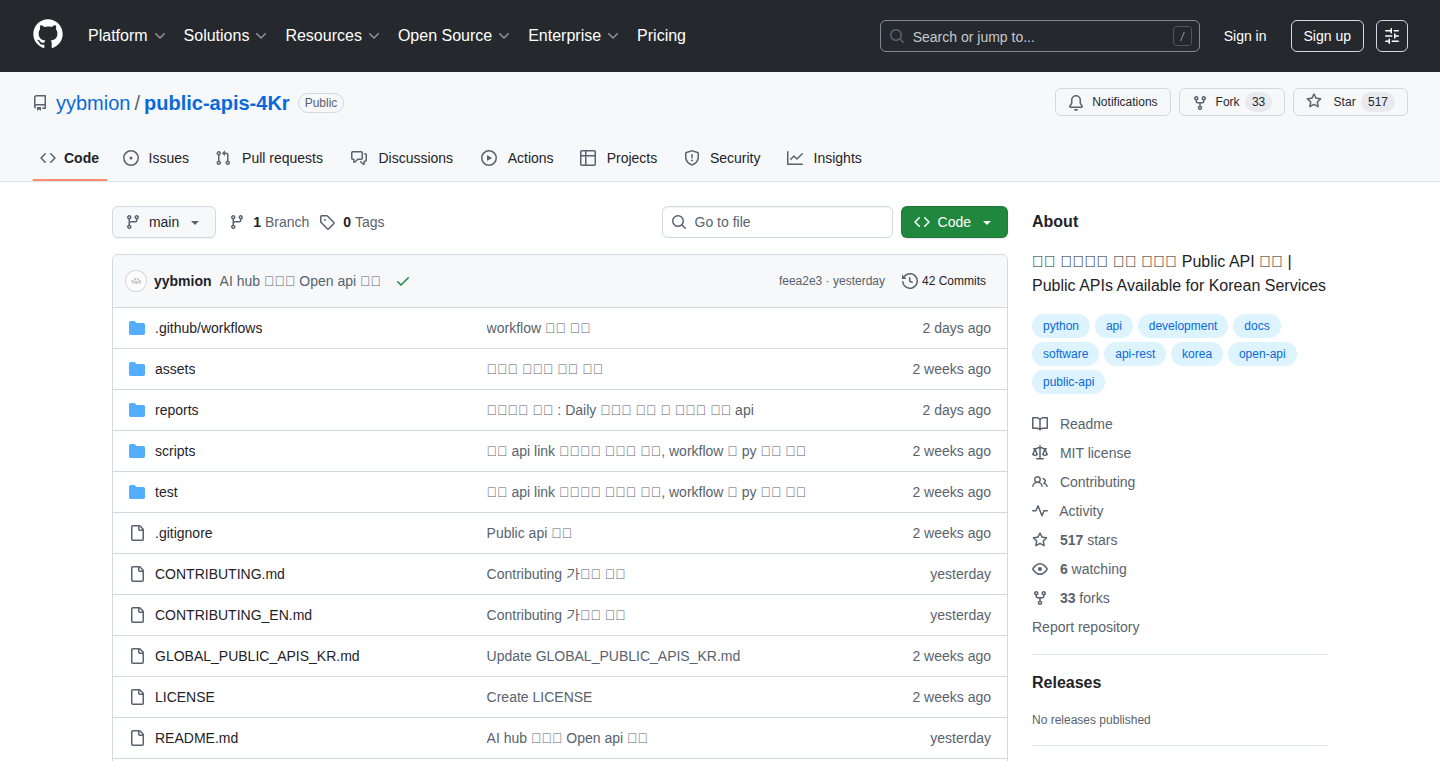Click the LICENSE file icon
The image size is (1440, 761).
(x=137, y=697)
